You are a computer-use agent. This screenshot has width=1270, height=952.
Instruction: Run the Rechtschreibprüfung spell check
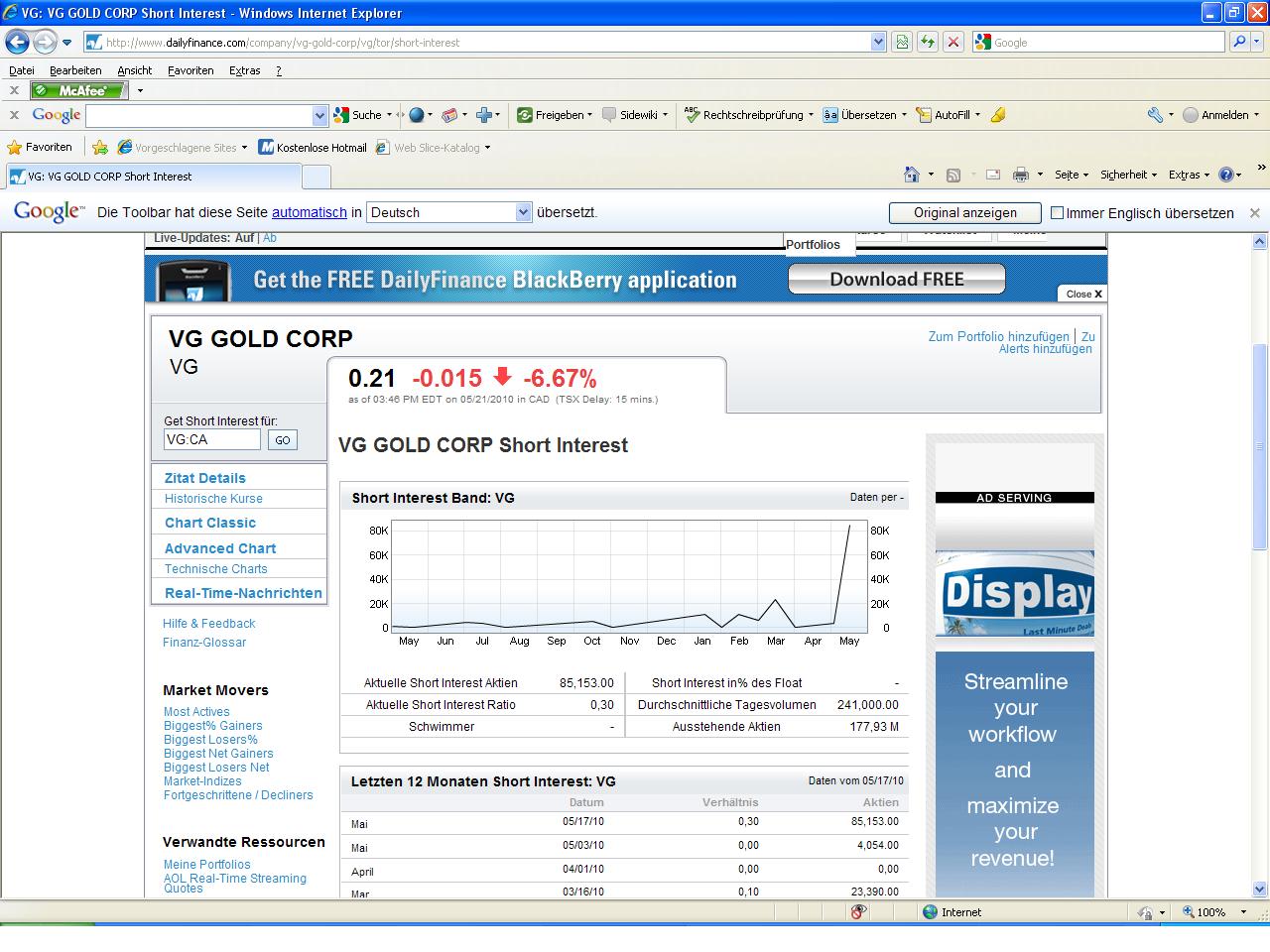click(751, 114)
